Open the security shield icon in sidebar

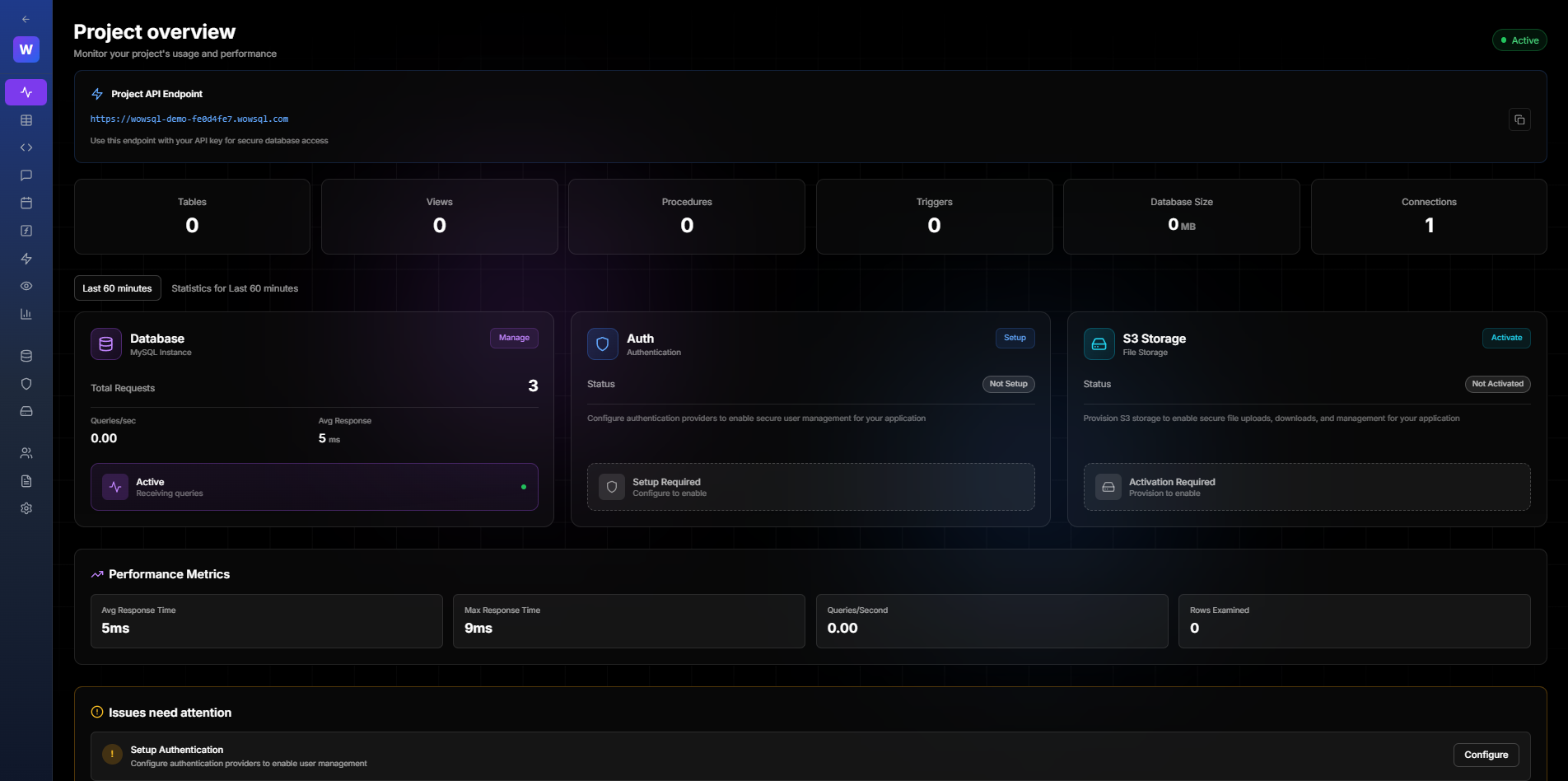click(x=26, y=384)
